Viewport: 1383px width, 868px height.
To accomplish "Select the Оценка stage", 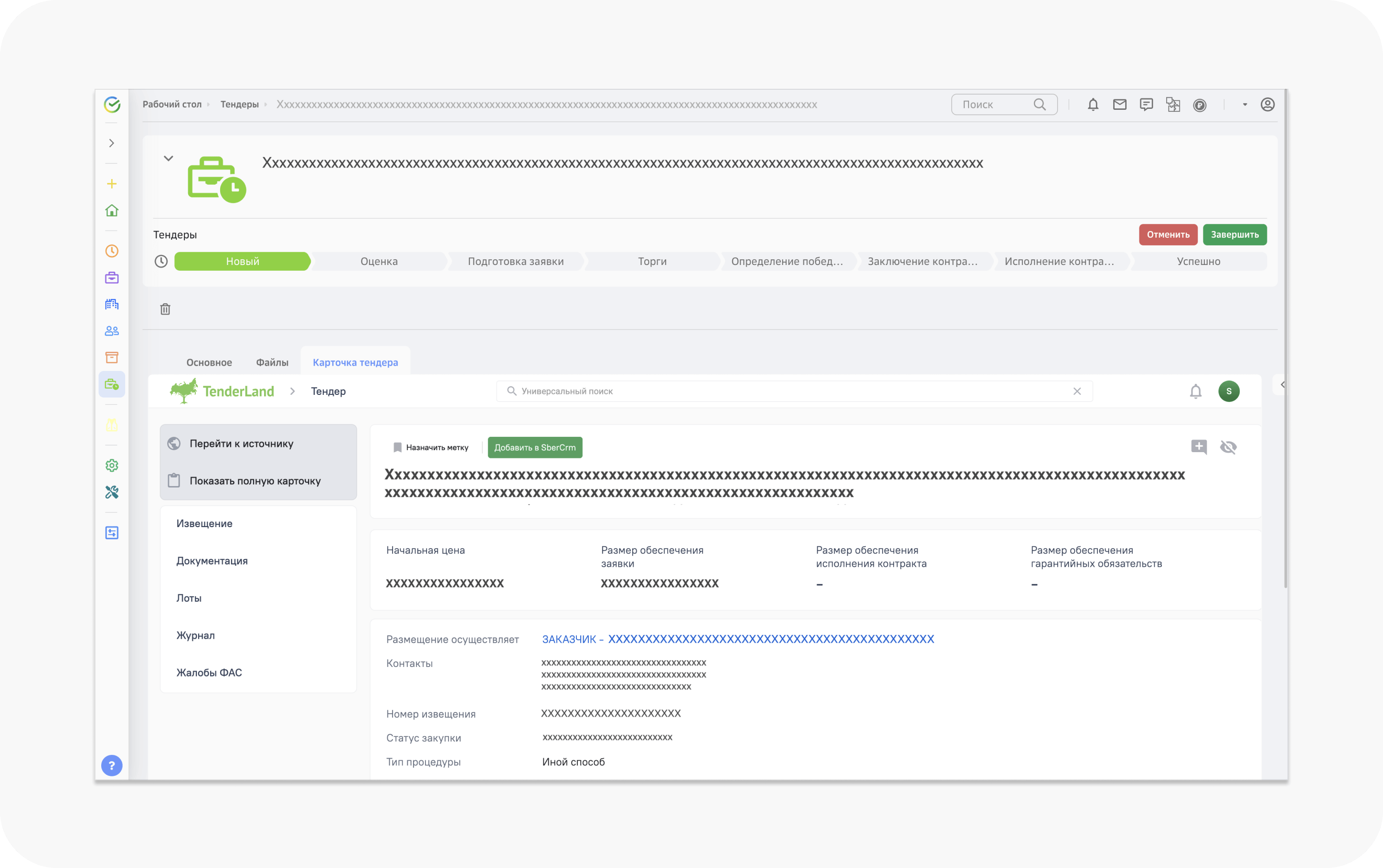I will click(379, 261).
